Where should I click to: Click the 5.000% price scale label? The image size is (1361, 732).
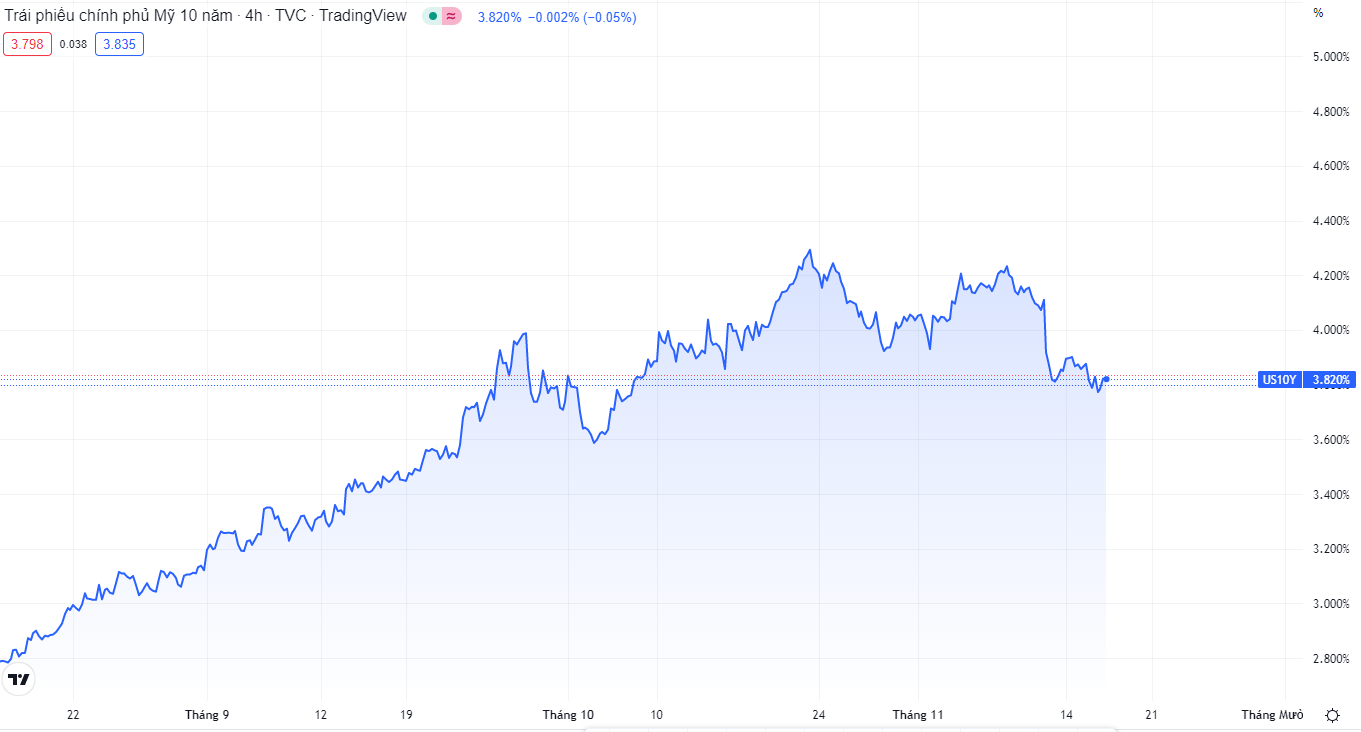(1330, 57)
